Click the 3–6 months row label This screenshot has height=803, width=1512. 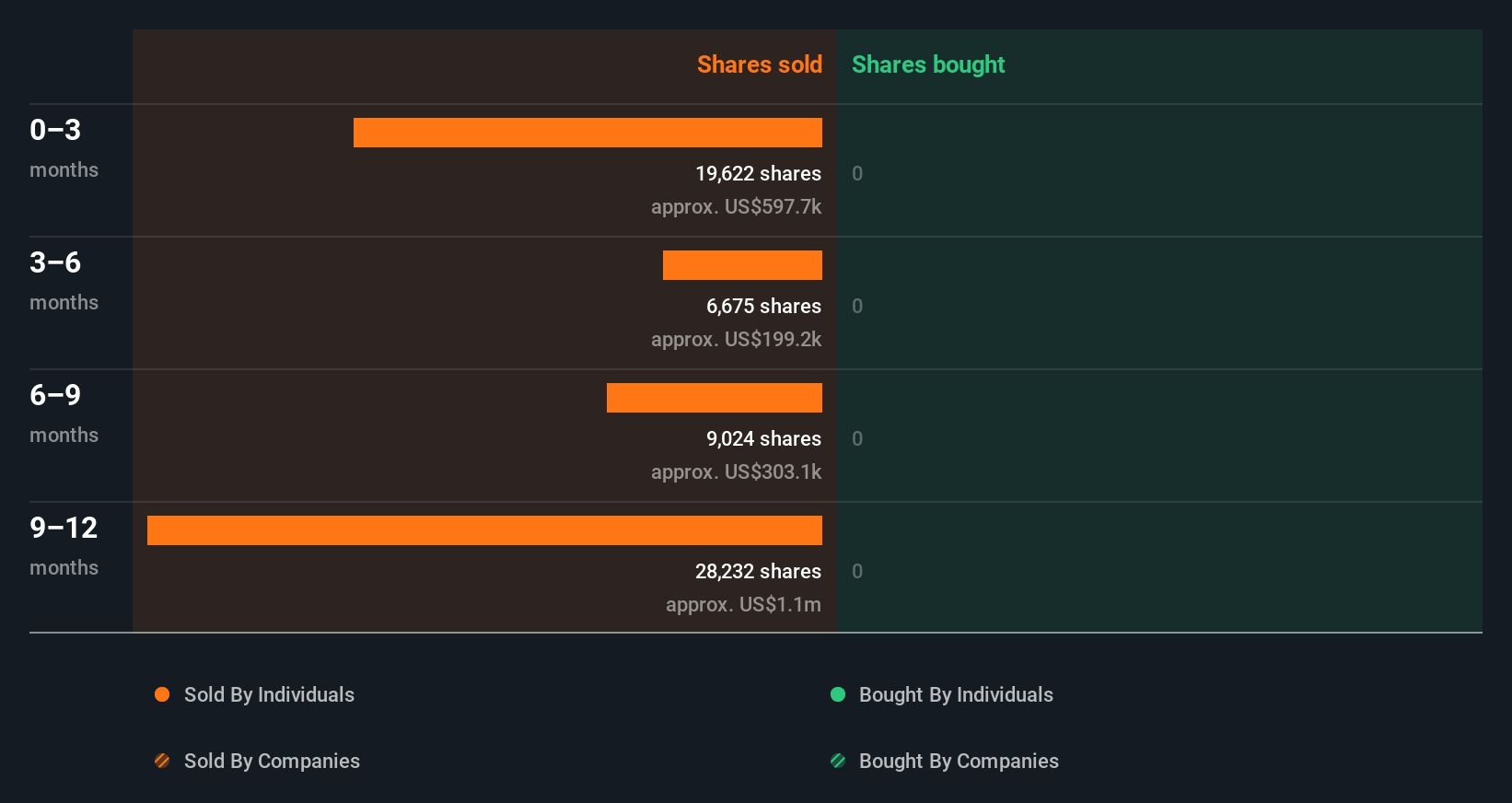64,280
